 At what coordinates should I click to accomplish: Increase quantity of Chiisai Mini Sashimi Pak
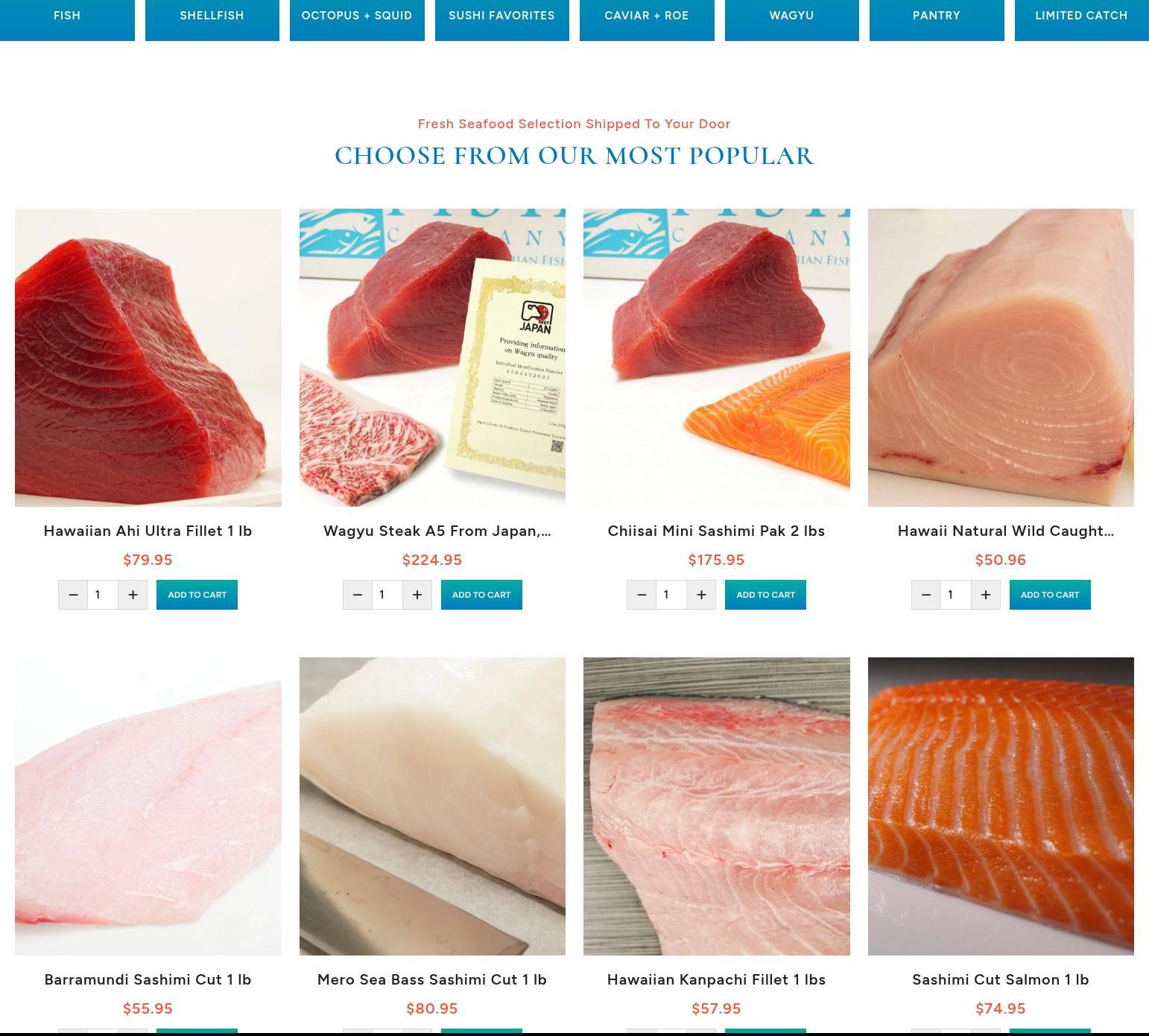[x=701, y=595]
